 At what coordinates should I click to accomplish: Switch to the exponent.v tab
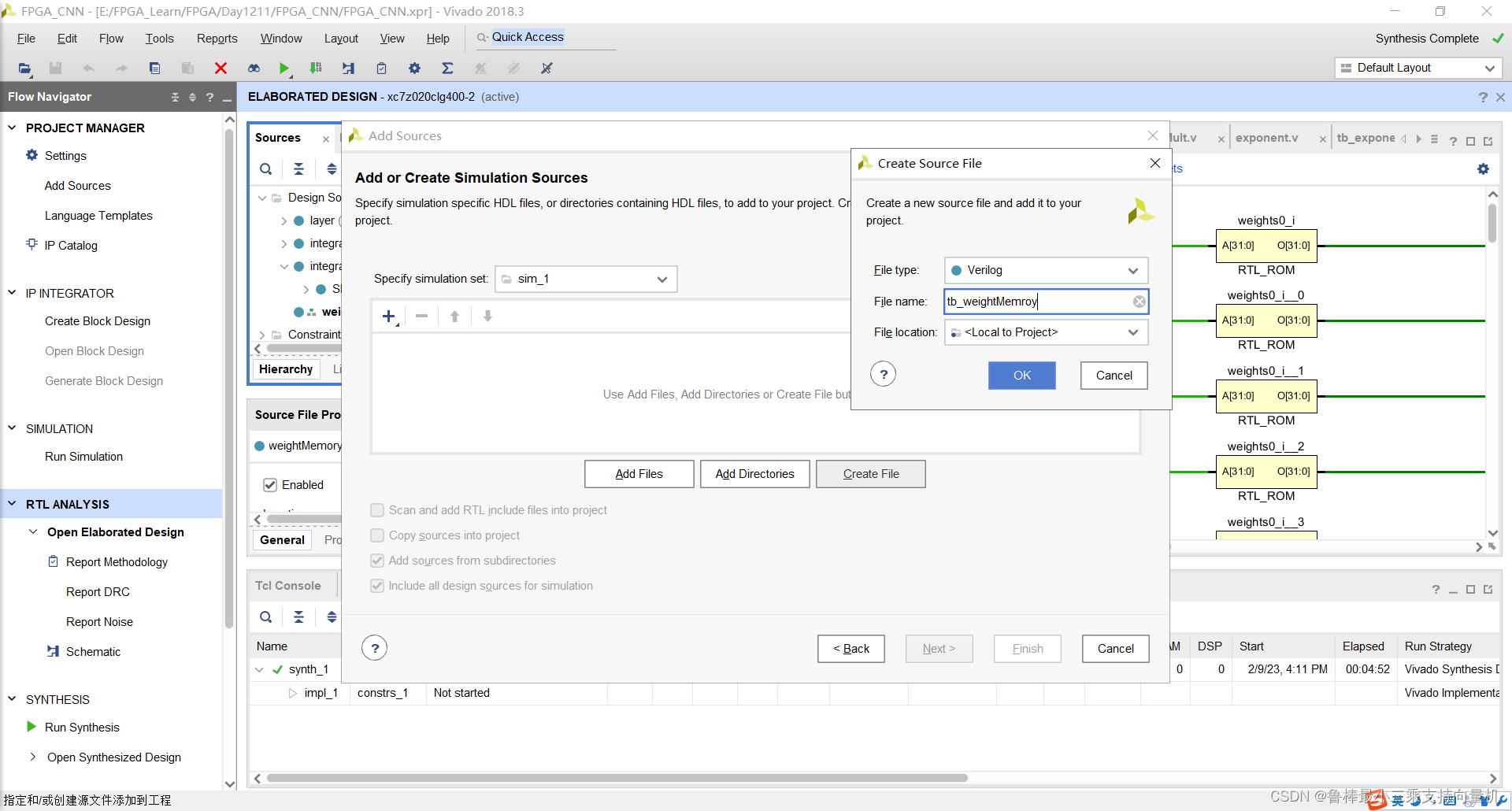pos(1266,138)
